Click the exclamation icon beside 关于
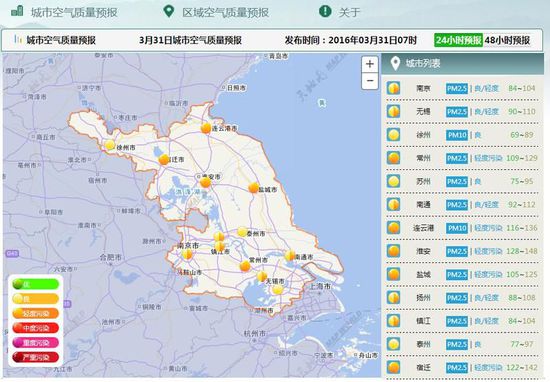The width and height of the screenshot is (550, 382). 325,11
